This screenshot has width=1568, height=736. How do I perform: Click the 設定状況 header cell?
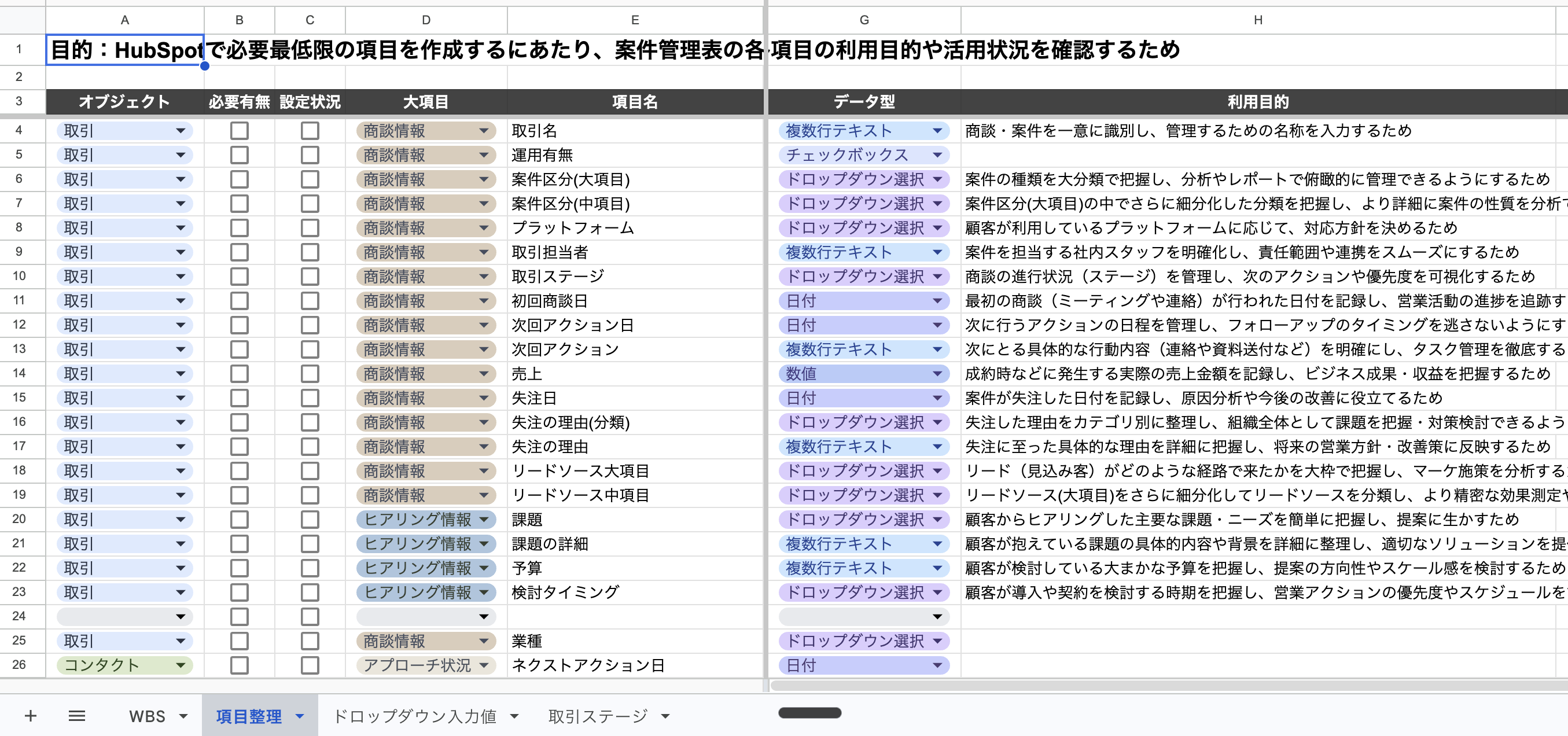click(310, 102)
